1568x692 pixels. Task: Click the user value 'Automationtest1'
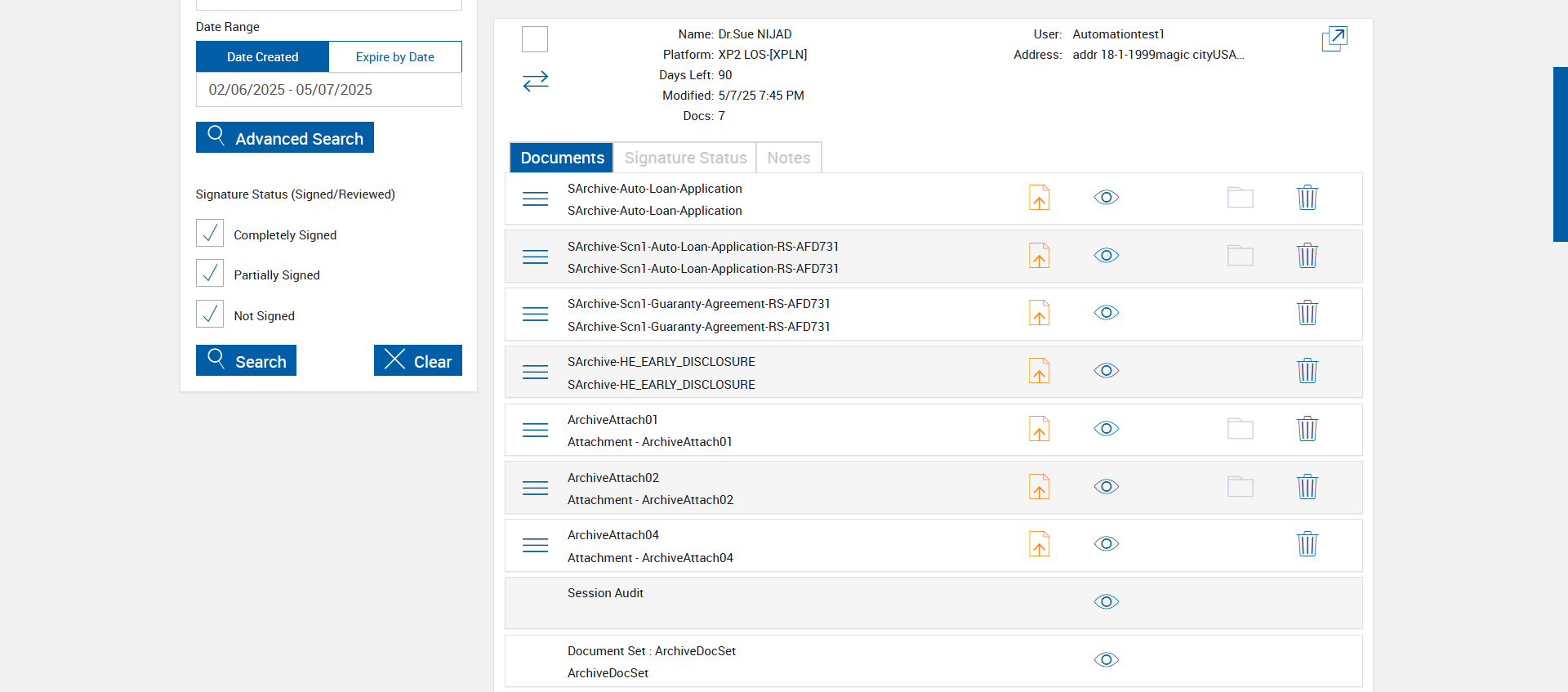pyautogui.click(x=1118, y=34)
